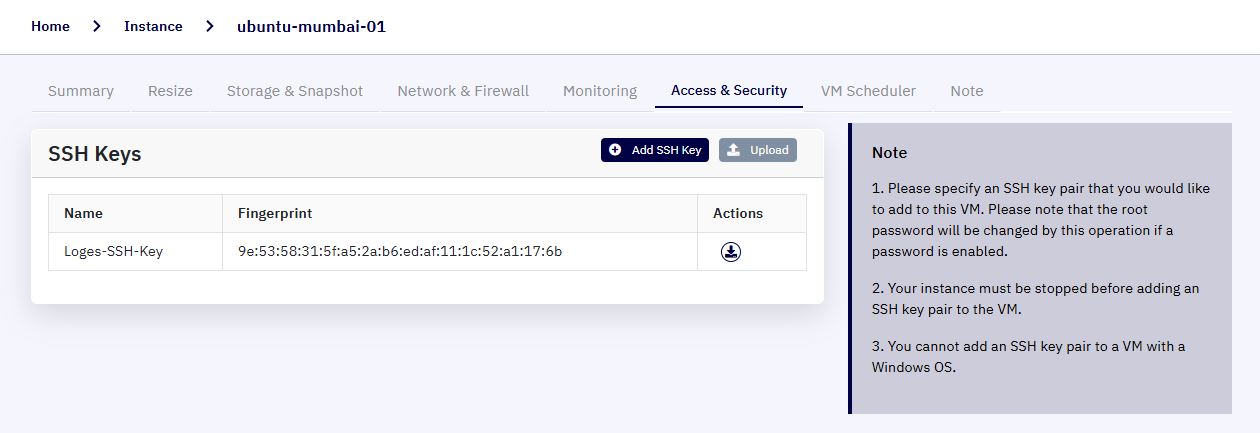Select the Monitoring tab
Viewport: 1260px width, 433px height.
click(x=600, y=91)
